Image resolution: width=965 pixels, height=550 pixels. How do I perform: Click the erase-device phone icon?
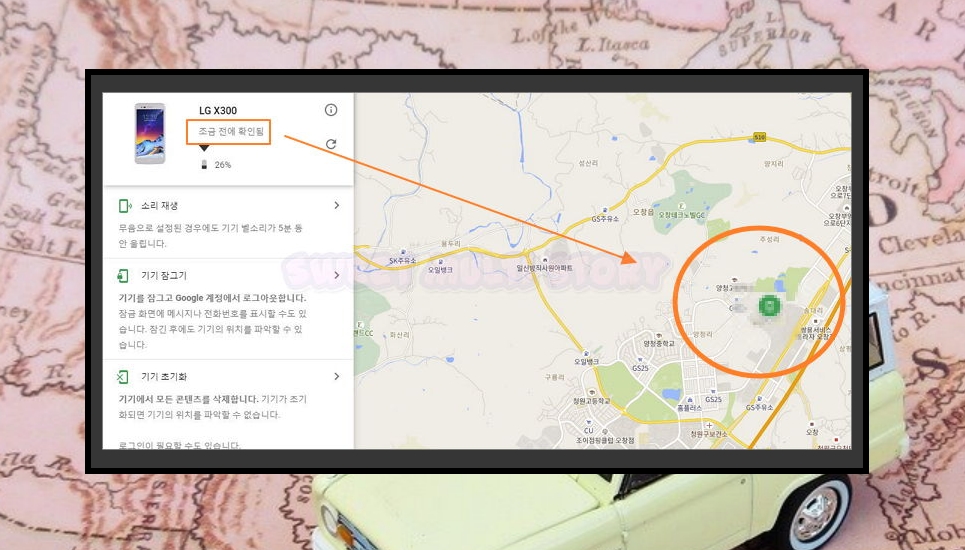123,377
